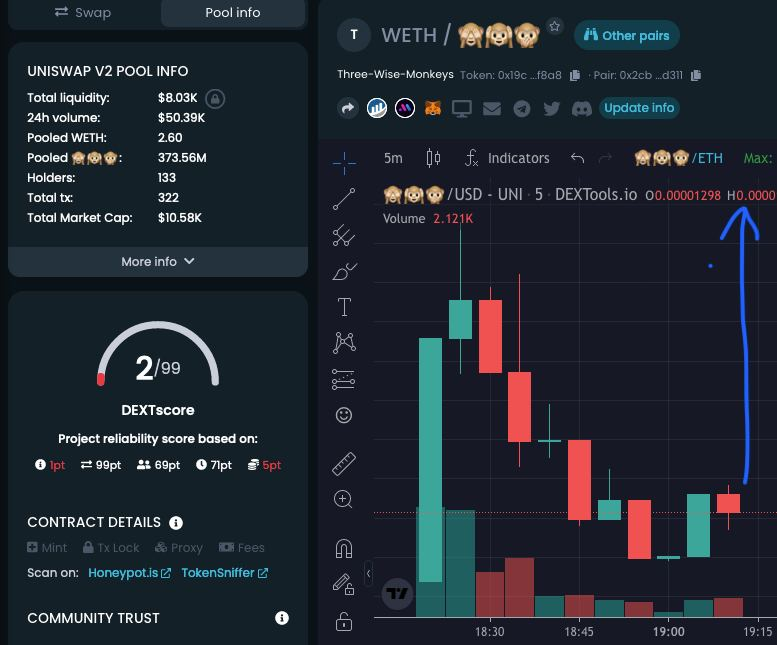Open Other pairs button
This screenshot has height=645, width=777.
point(626,35)
